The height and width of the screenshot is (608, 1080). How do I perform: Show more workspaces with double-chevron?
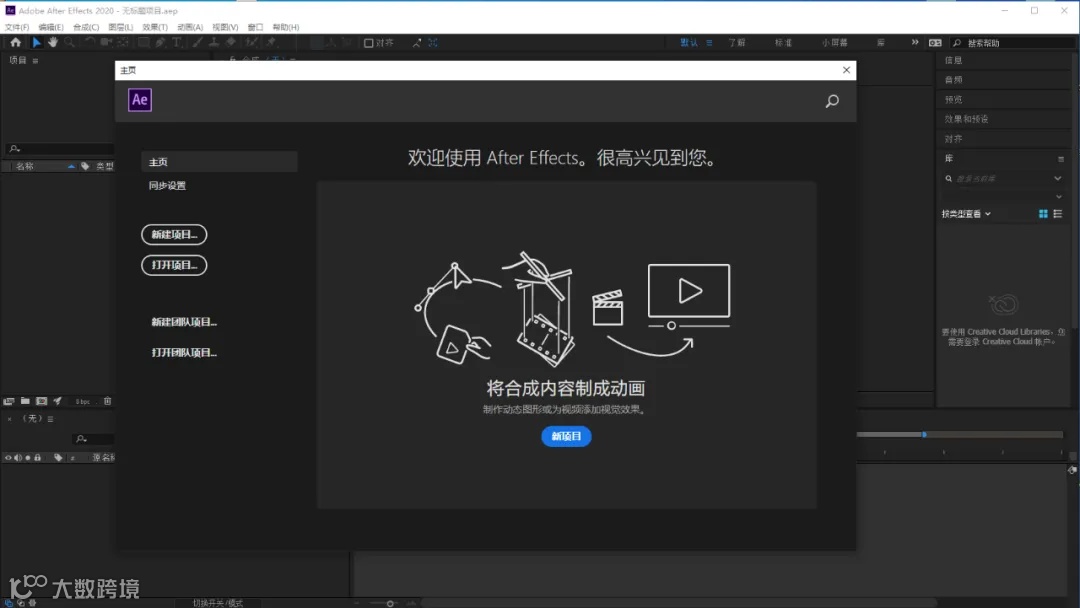(x=915, y=42)
